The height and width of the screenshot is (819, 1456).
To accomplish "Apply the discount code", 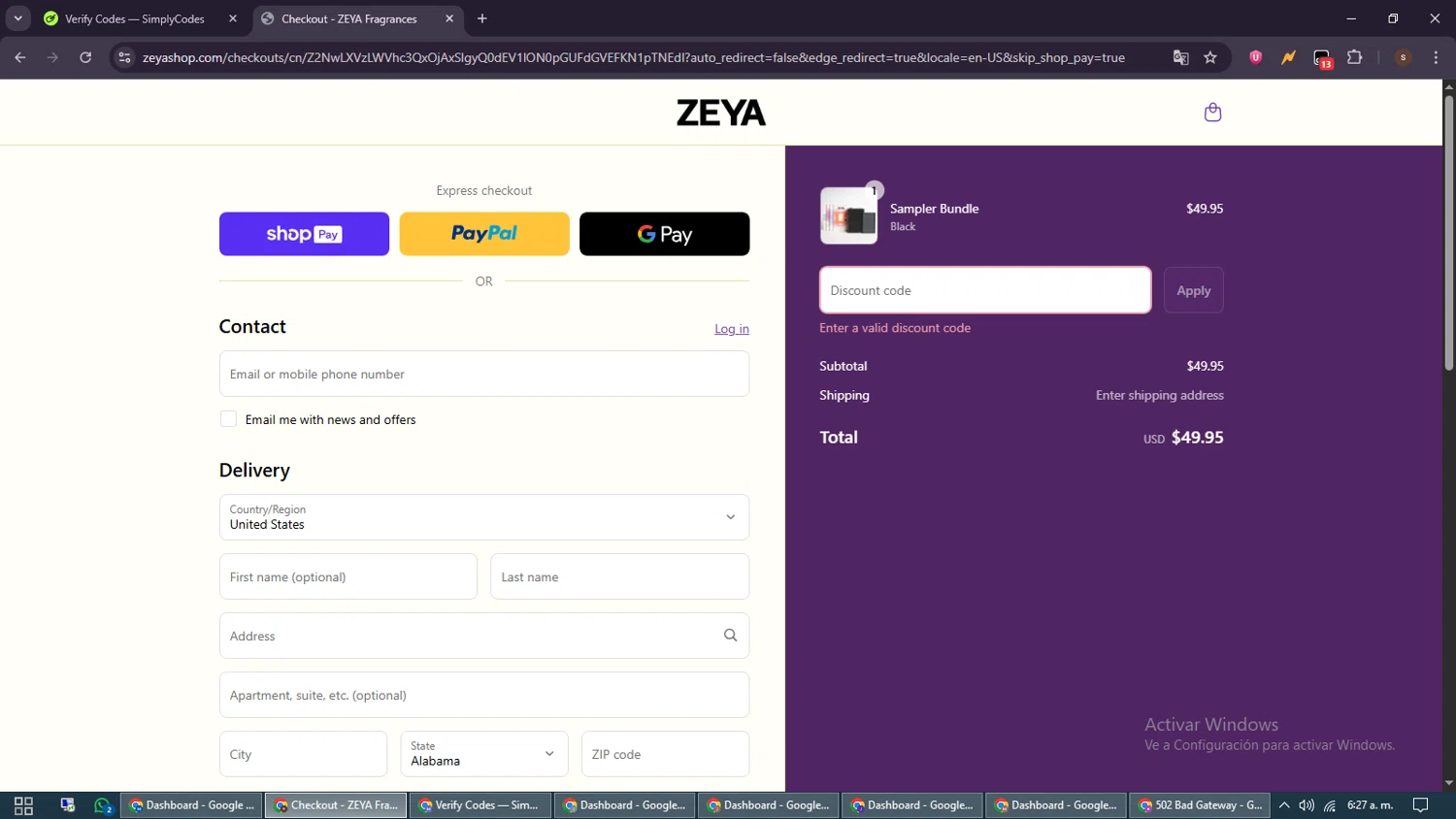I will pos(1194,290).
